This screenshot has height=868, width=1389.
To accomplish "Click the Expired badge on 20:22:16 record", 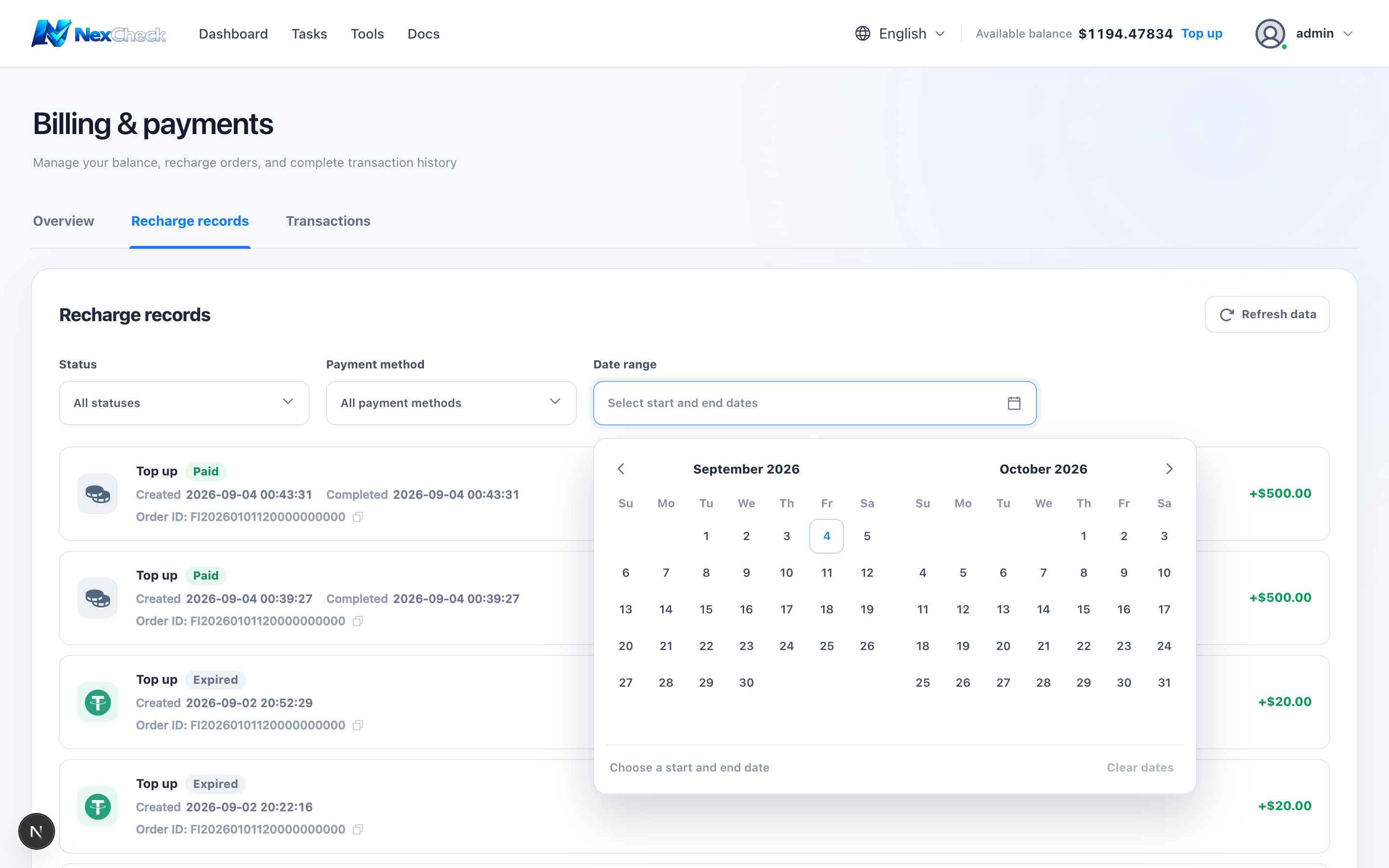I will [215, 784].
